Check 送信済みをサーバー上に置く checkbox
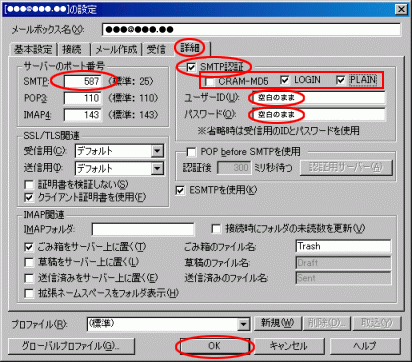Viewport: 412px width, 362px height. pos(29,278)
